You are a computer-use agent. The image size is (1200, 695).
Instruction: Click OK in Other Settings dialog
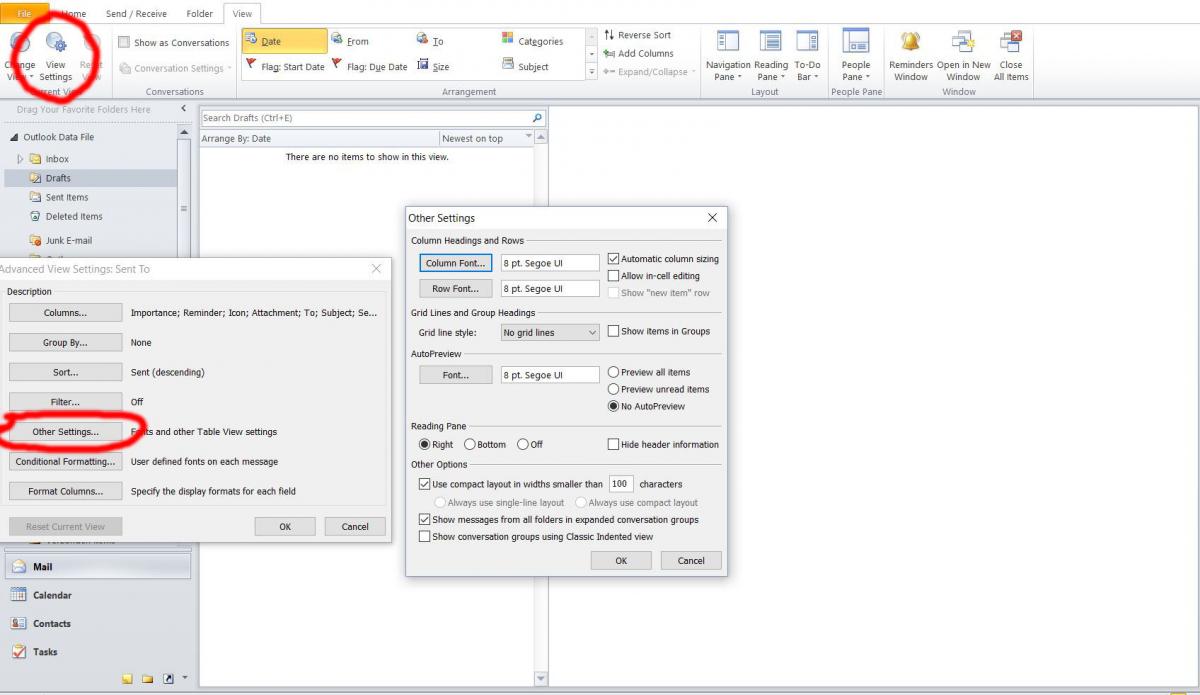621,561
